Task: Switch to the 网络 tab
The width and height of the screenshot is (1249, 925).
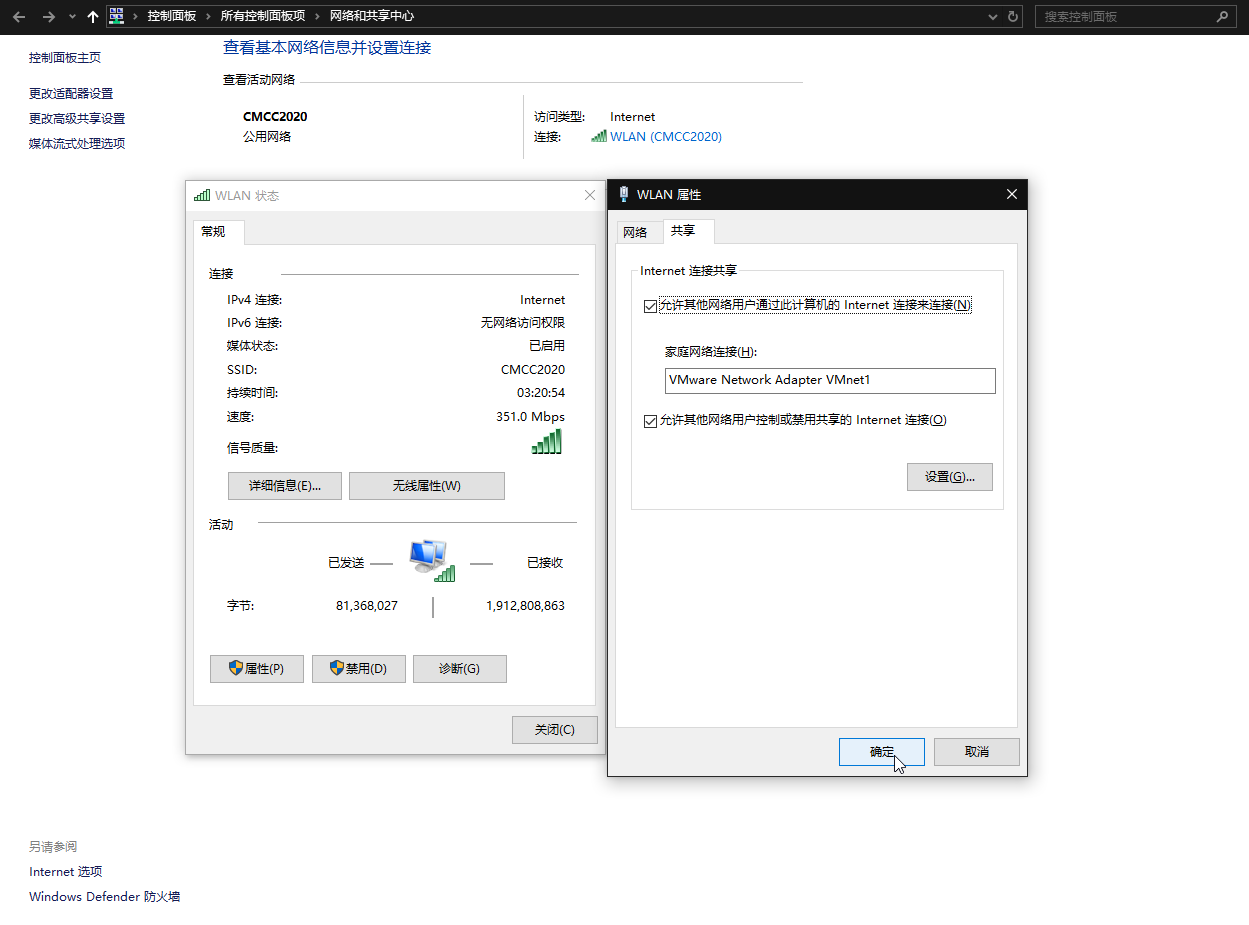Action: 635,232
